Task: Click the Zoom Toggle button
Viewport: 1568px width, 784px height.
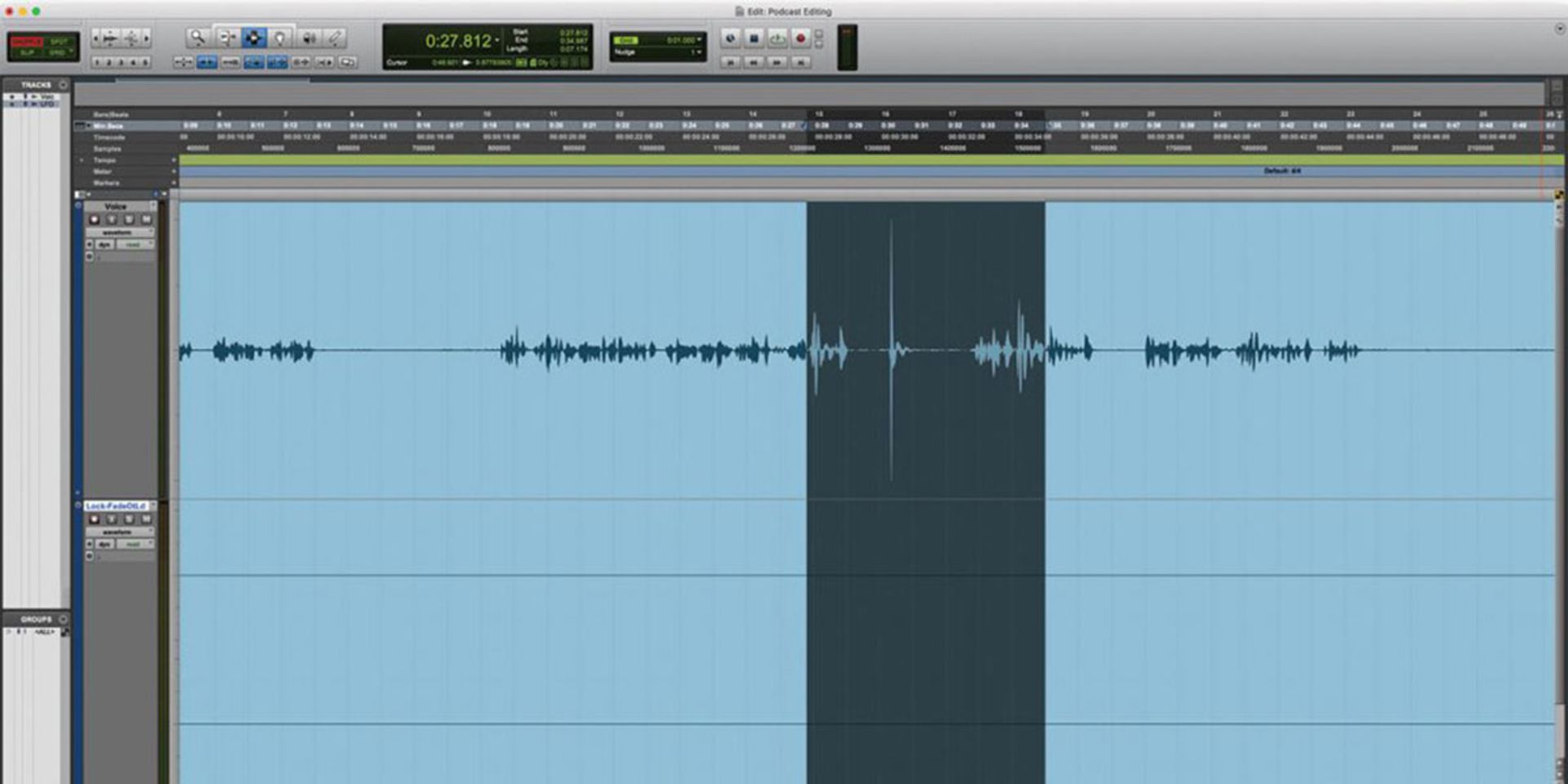Action: click(183, 62)
